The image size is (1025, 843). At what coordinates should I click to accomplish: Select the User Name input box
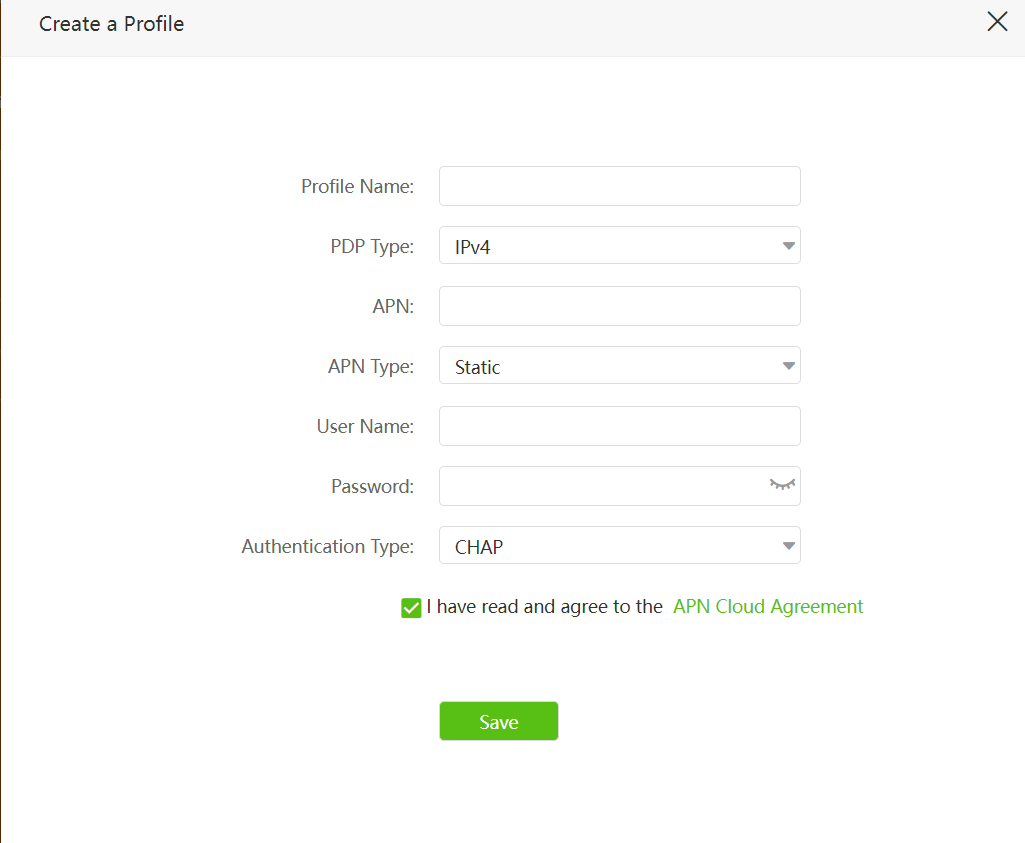(x=619, y=426)
